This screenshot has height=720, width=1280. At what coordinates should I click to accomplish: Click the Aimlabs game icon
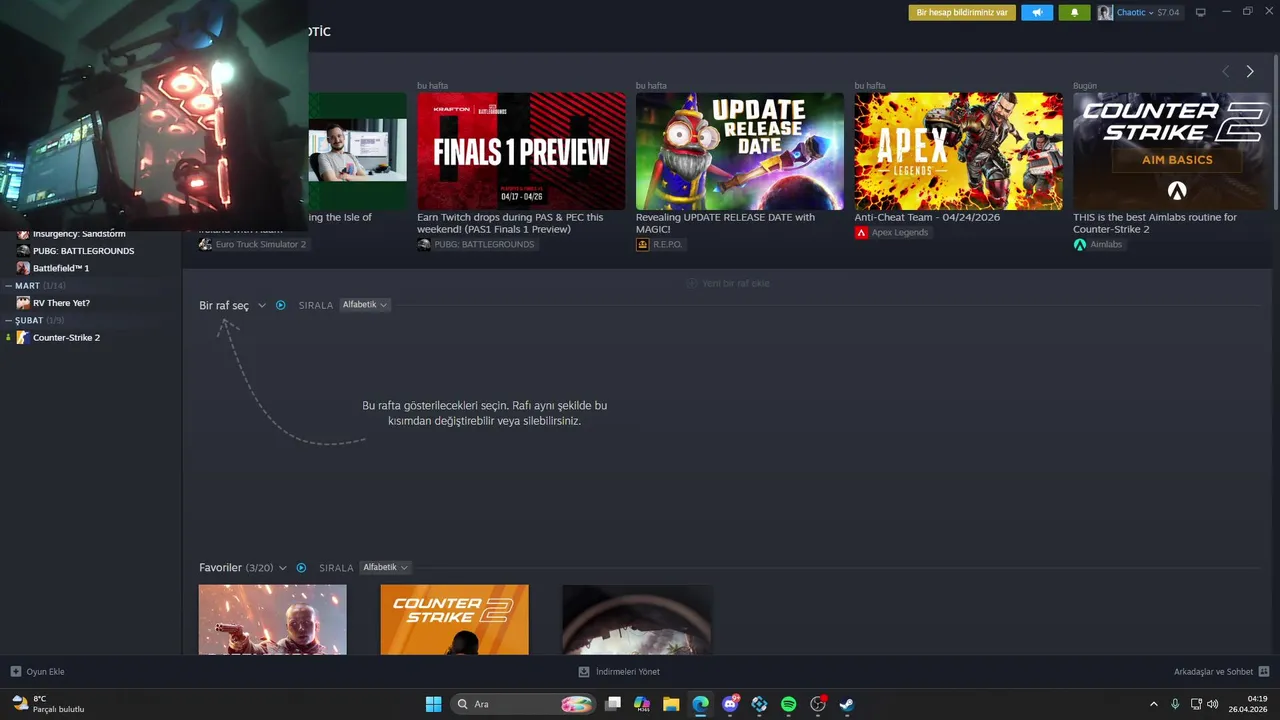point(1080,244)
